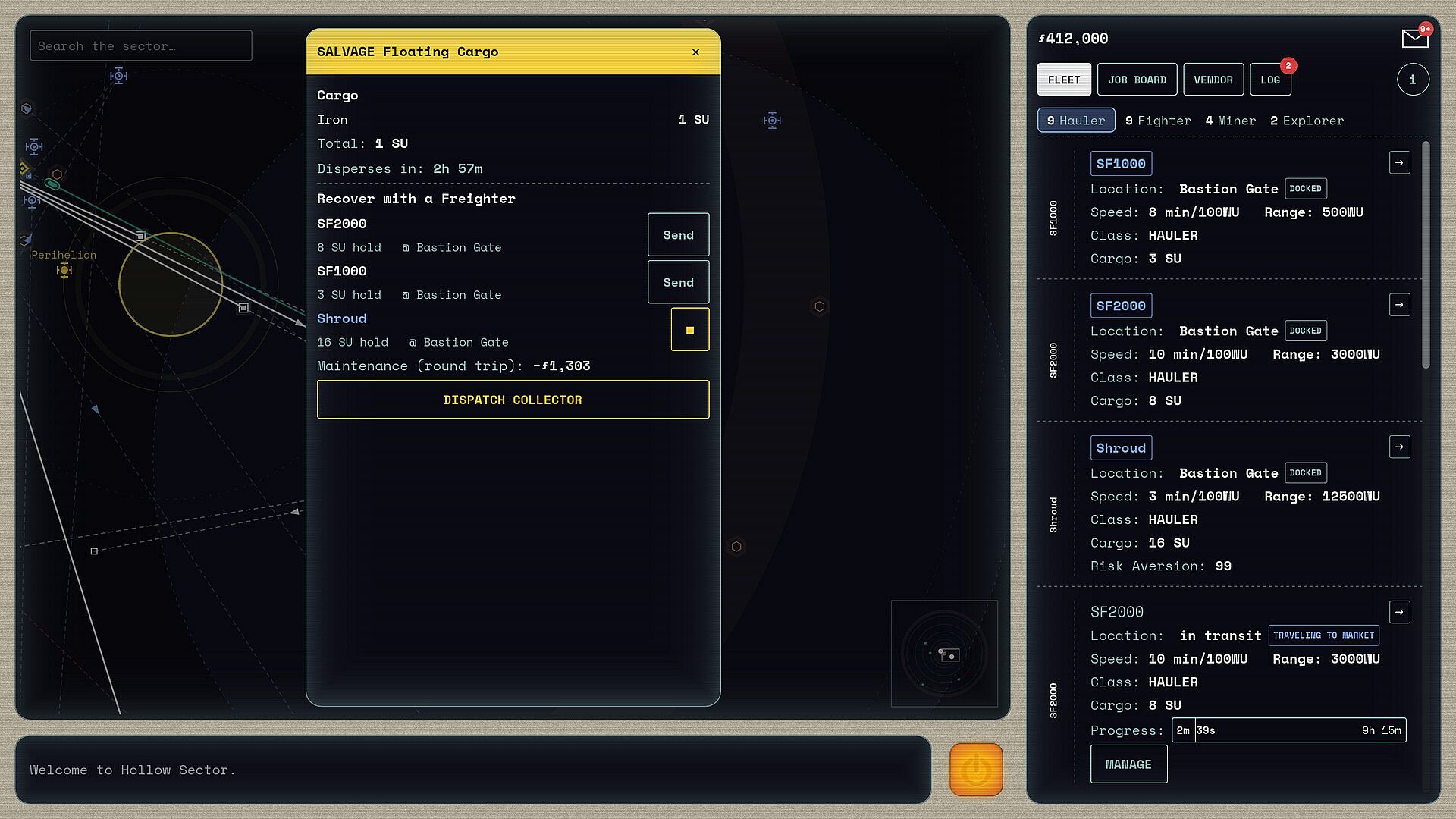Image resolution: width=1456 pixels, height=819 pixels.
Task: Deselect the Shroud freighter toggle
Action: pos(690,330)
